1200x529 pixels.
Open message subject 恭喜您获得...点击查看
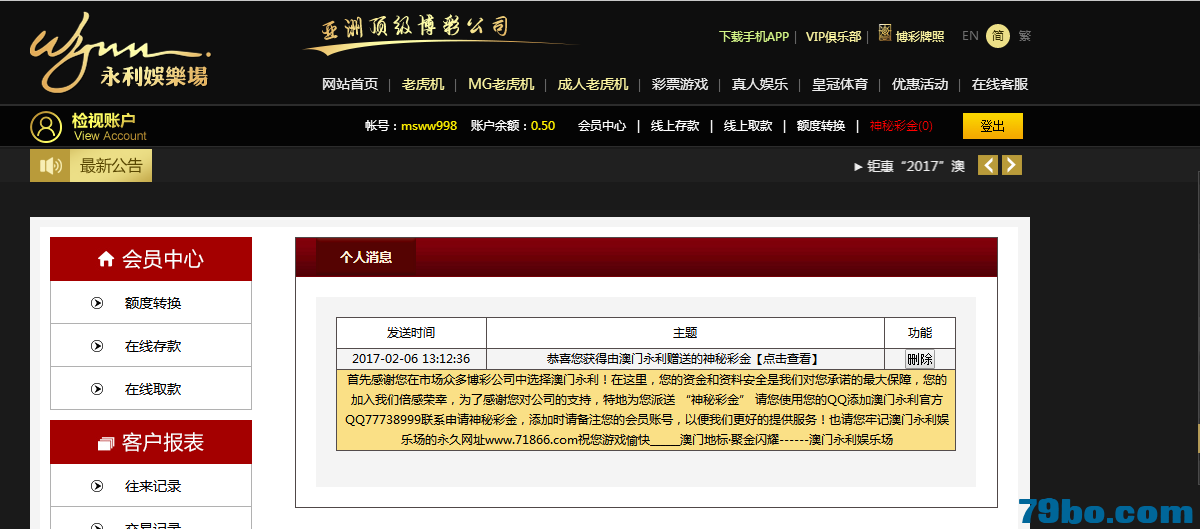[x=684, y=359]
